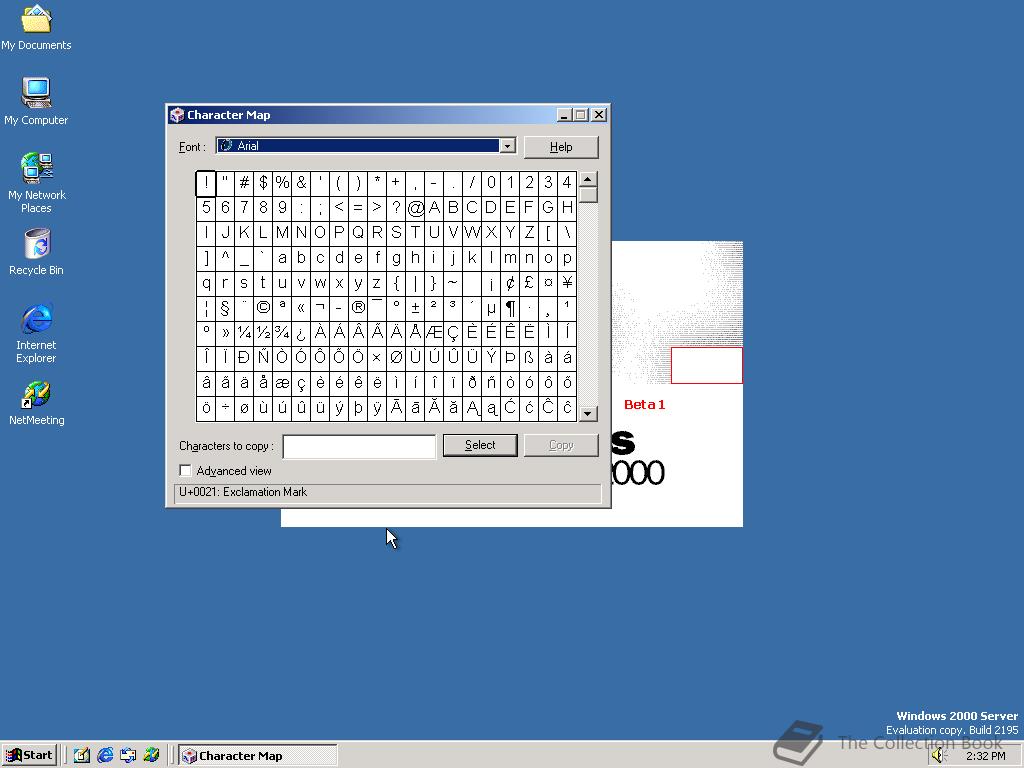Launch NetMeeting from quick launch bar
Viewport: 1024px width, 768px height.
(x=152, y=755)
